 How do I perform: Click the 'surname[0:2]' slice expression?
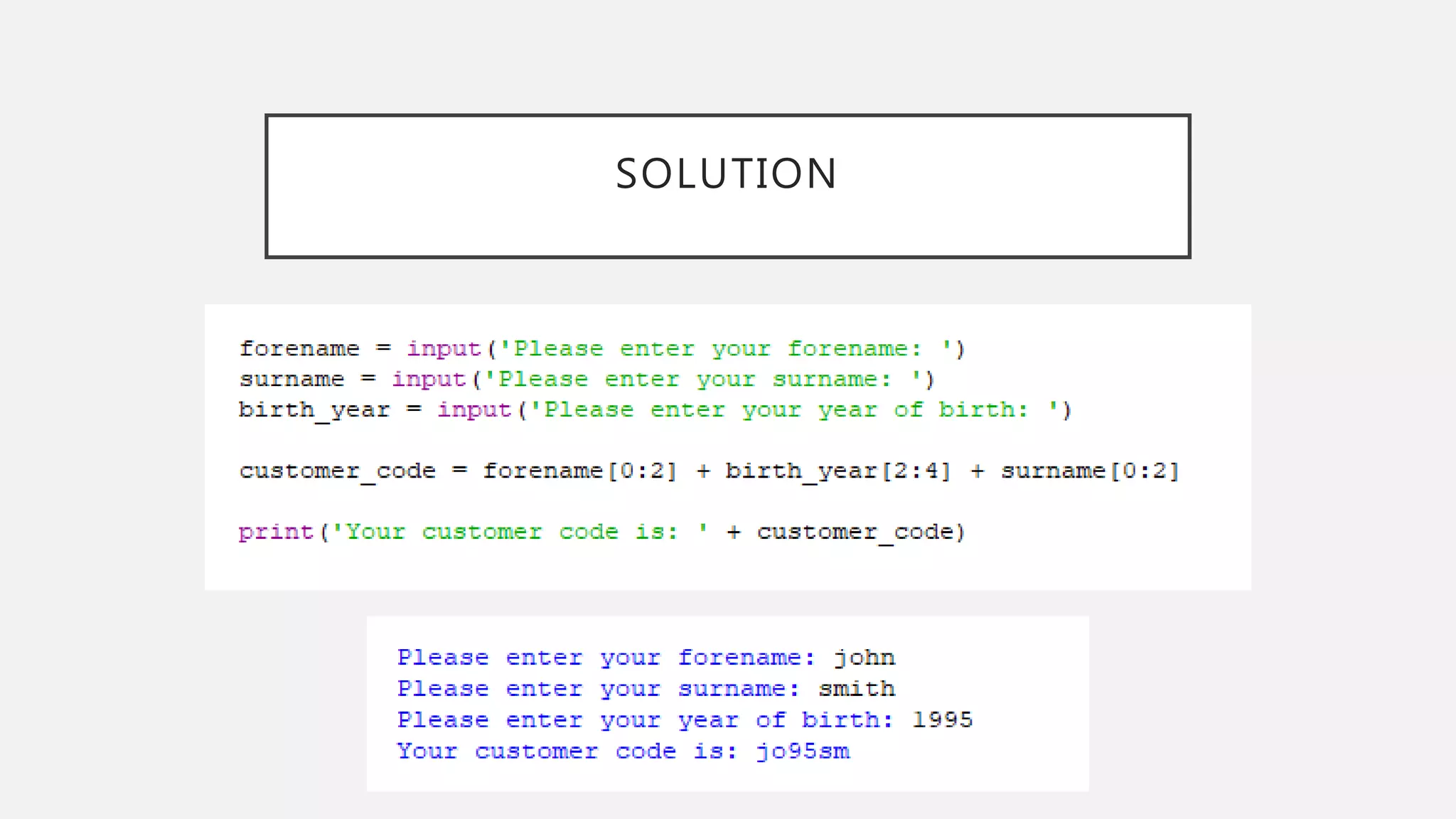pos(1090,471)
